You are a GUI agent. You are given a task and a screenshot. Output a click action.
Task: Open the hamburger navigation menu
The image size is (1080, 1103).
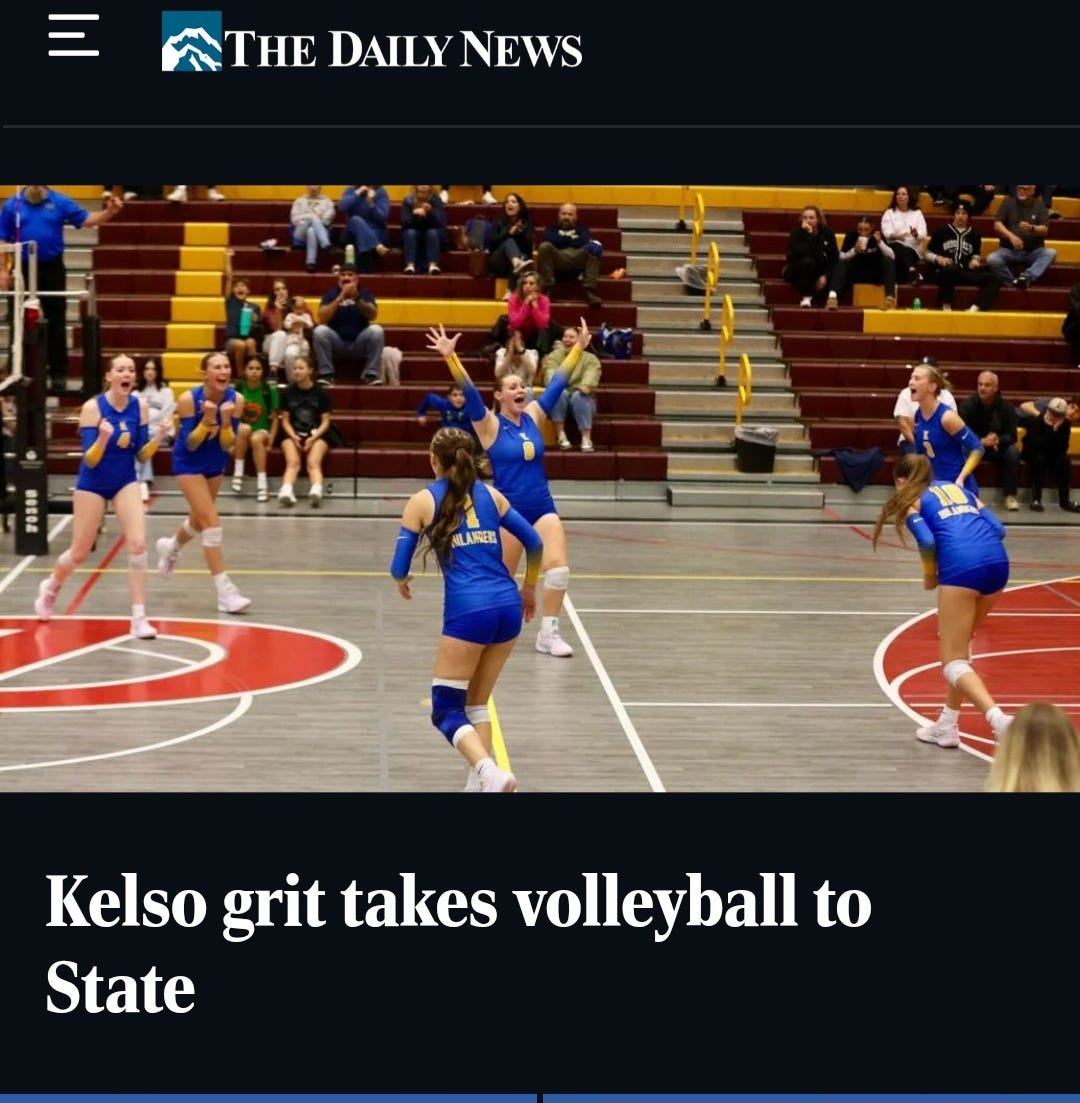coord(73,35)
